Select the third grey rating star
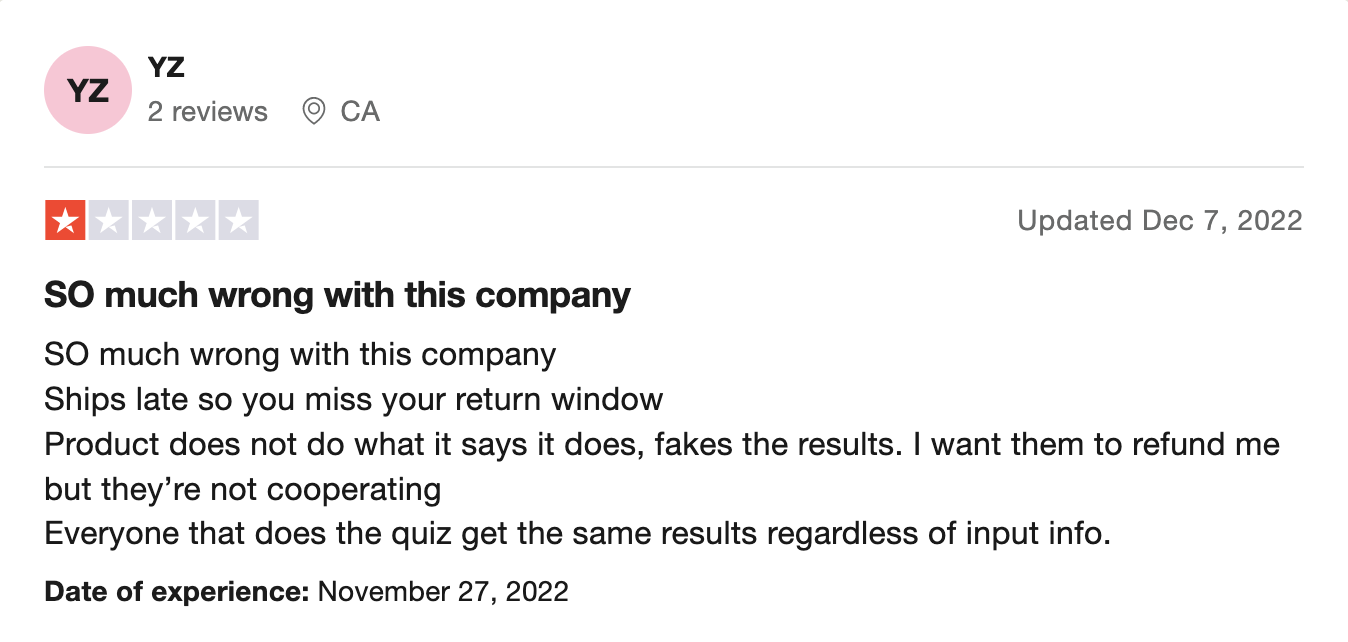The image size is (1348, 642). point(152,220)
